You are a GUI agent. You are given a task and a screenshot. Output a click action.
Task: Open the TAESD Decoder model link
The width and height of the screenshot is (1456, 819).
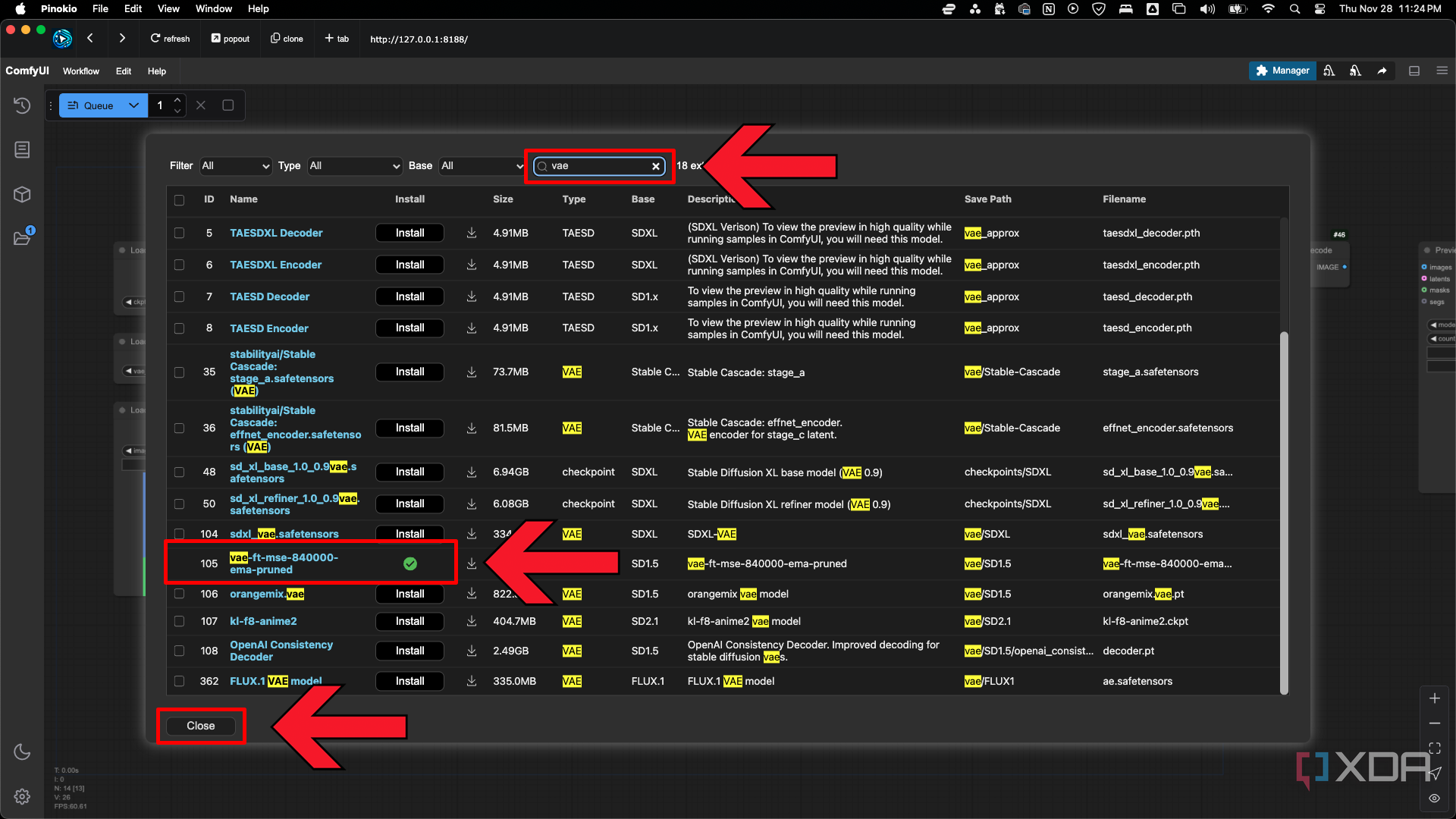pos(269,297)
